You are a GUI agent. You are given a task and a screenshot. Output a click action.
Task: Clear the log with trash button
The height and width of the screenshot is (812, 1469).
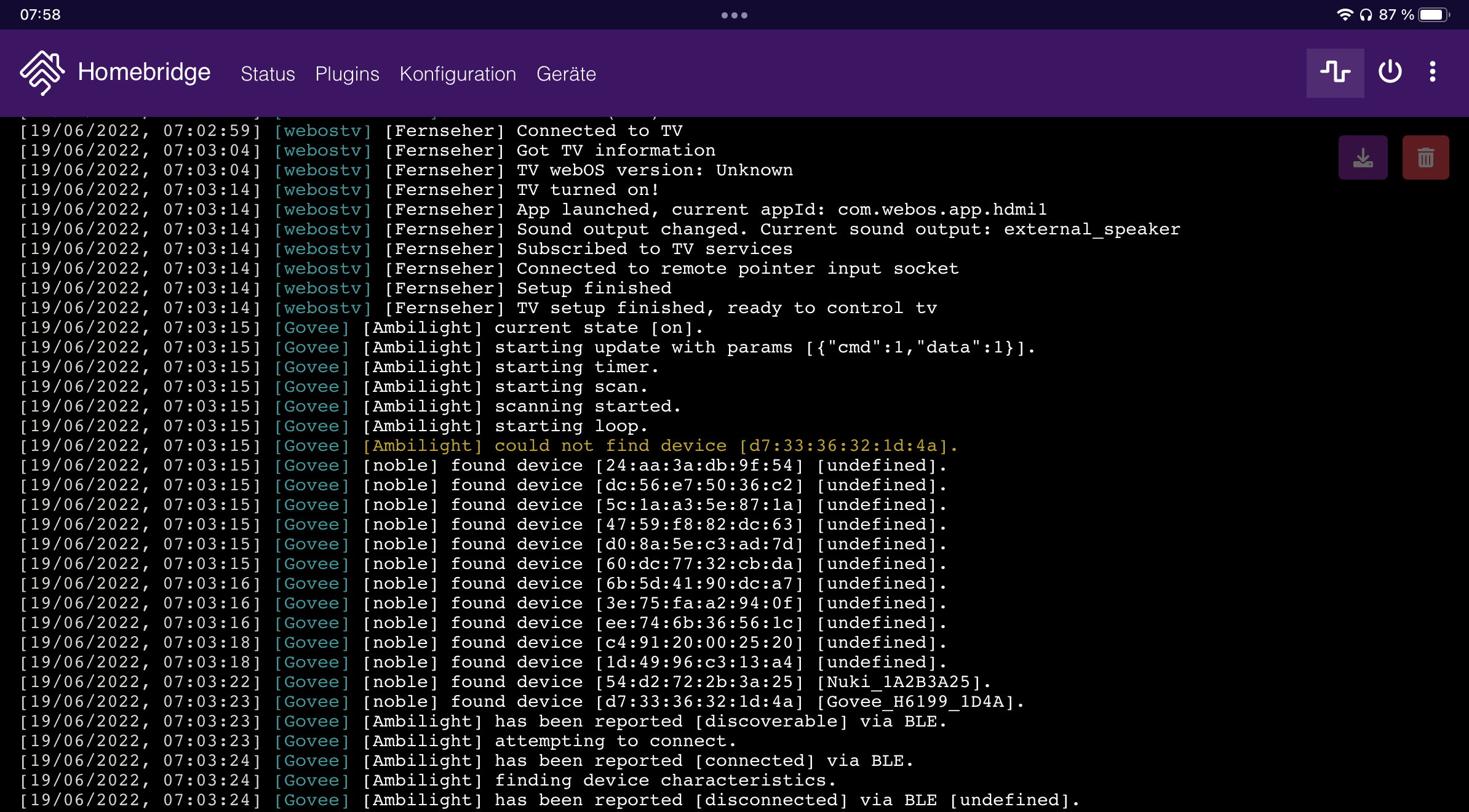tap(1425, 157)
